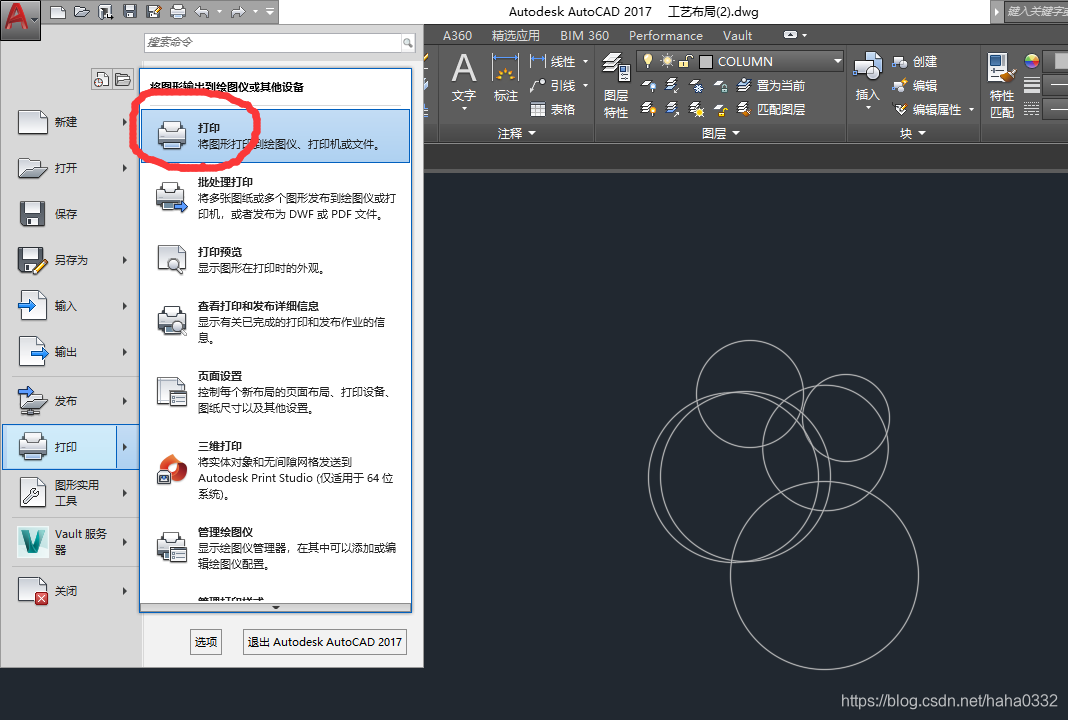Click 退出 Autodesk AutoCAD 2017 button

pos(325,642)
